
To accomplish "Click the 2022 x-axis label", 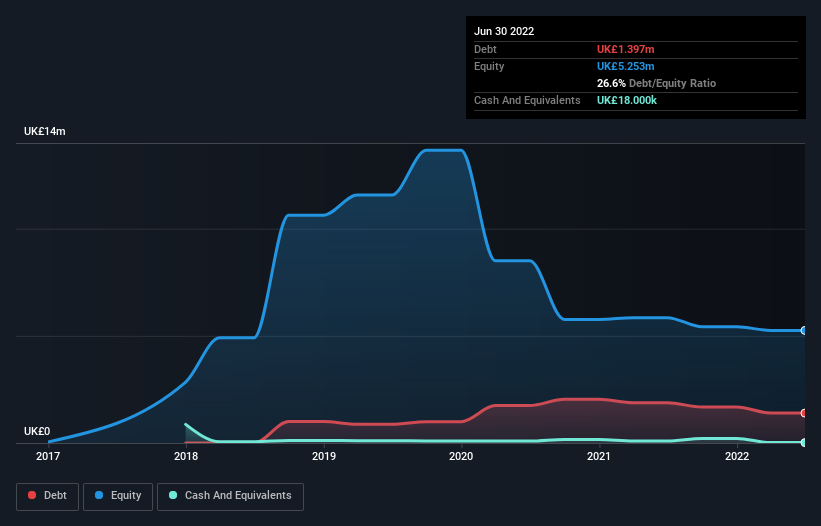I will click(x=737, y=456).
